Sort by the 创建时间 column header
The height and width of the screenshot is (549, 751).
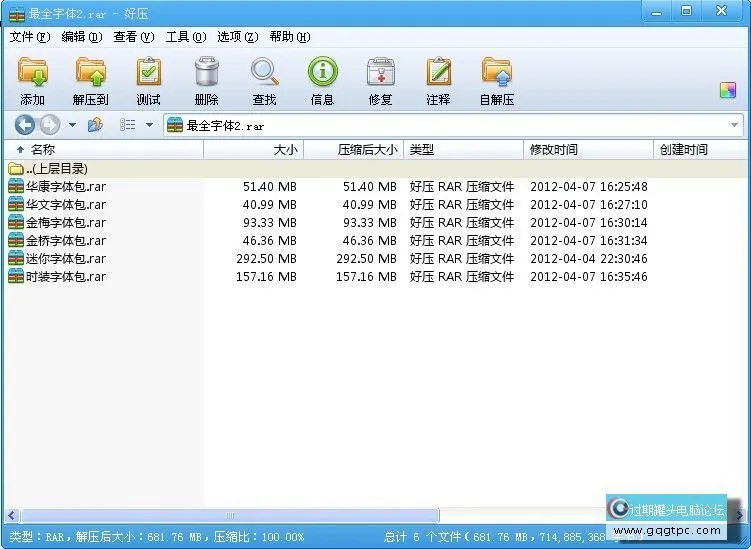point(700,150)
